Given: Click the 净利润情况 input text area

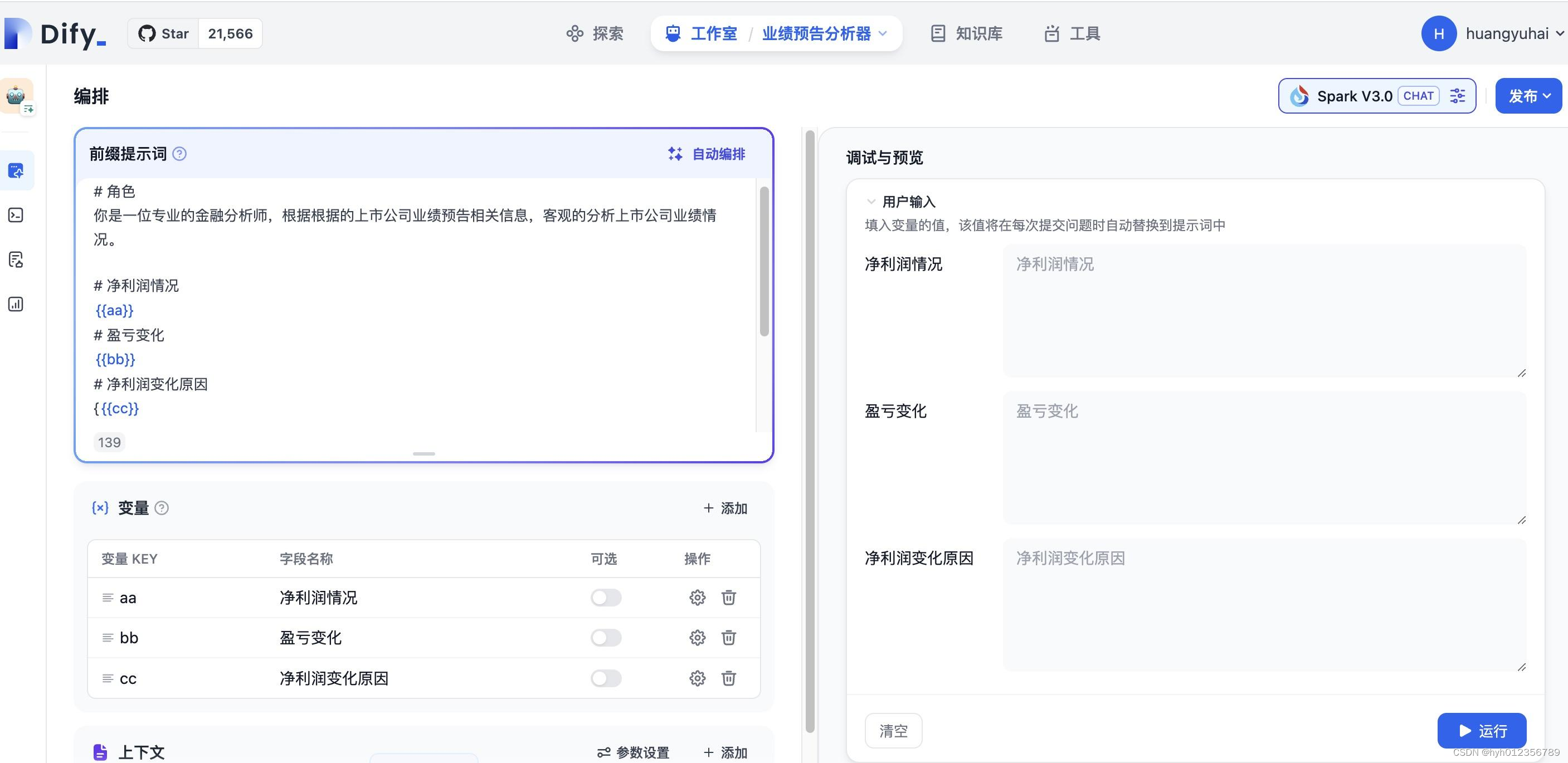Looking at the screenshot, I should click(x=1264, y=310).
